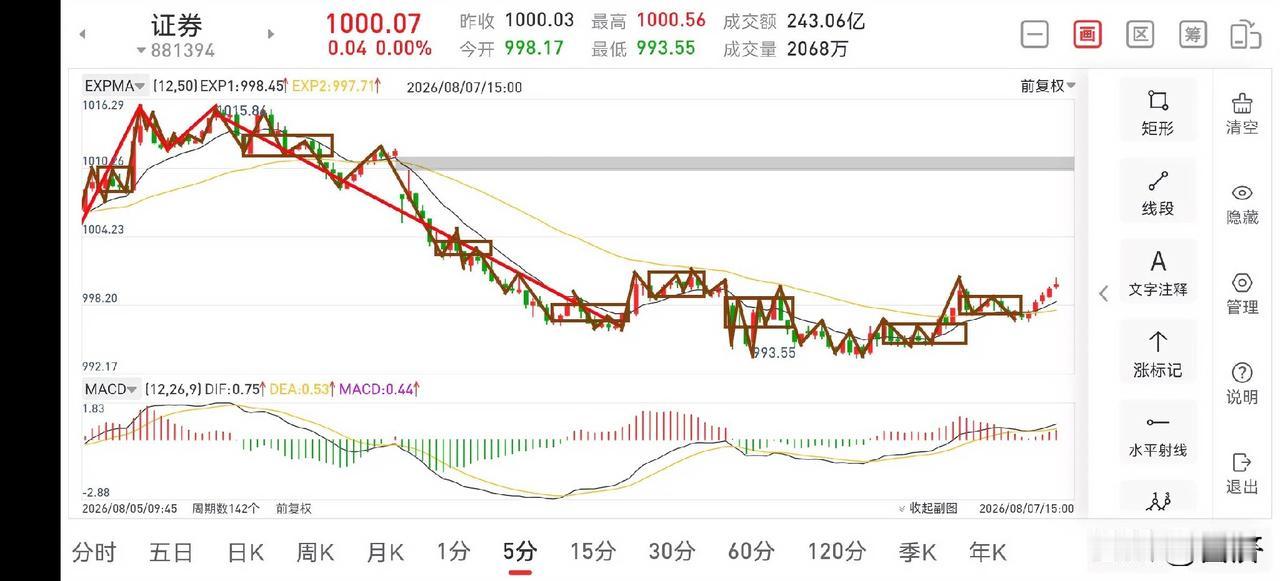Image resolution: width=1280 pixels, height=581 pixels.
Task: Collapse the drawing tools panel chevron
Action: pyautogui.click(x=1104, y=293)
